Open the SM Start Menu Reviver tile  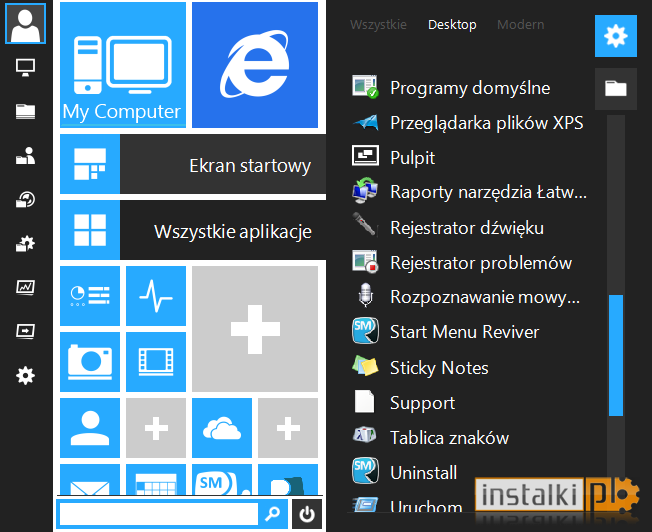(x=222, y=479)
